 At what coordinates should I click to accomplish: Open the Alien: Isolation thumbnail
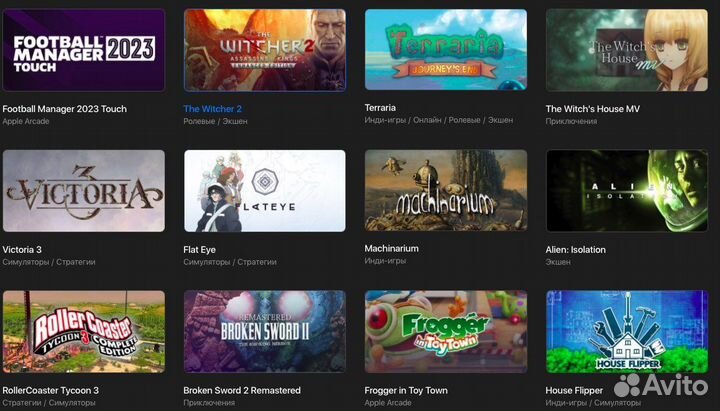(627, 191)
